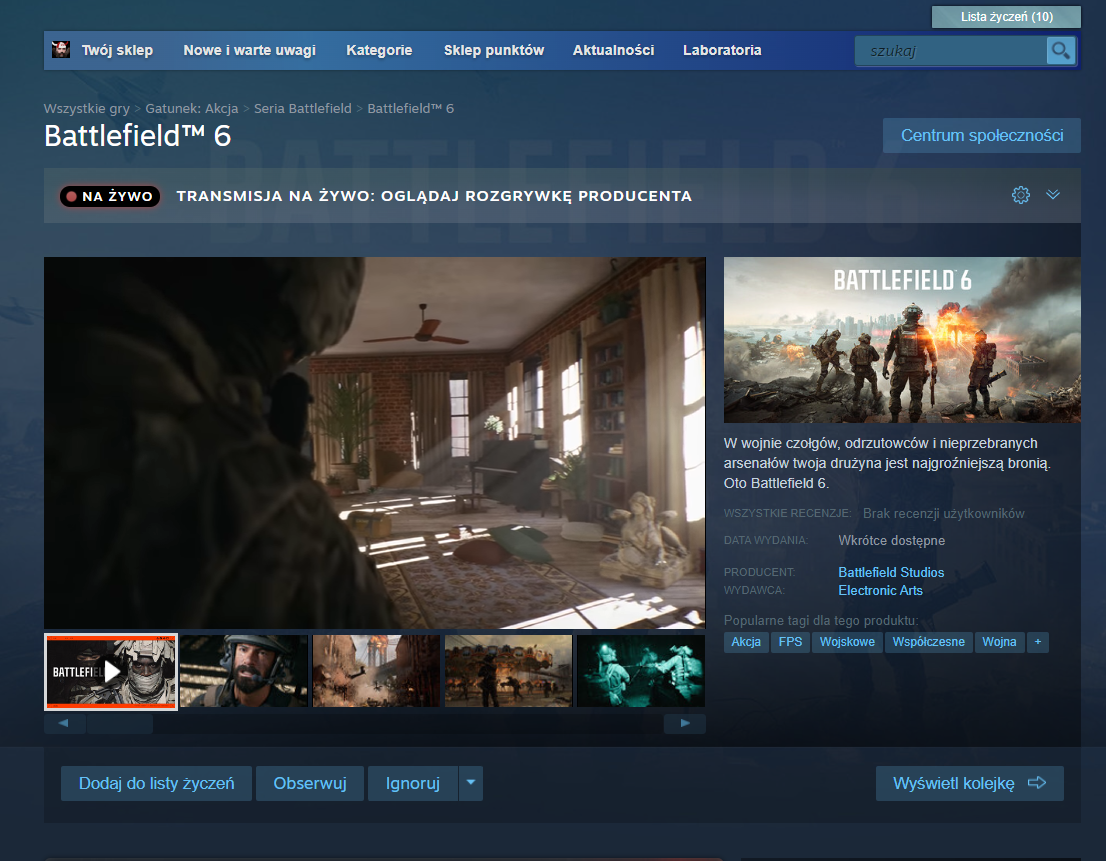Go to Sklep punktów tab
The height and width of the screenshot is (861, 1106).
[494, 50]
